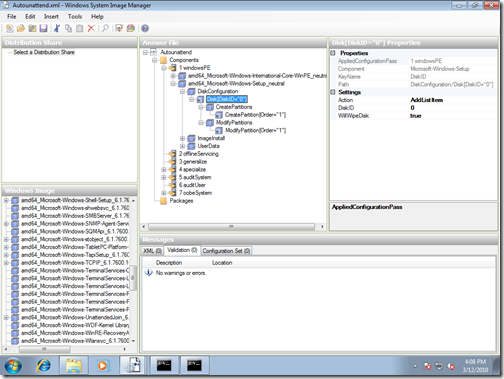The image size is (504, 379).
Task: Click the Action value AddListItem field
Action: pos(452,100)
